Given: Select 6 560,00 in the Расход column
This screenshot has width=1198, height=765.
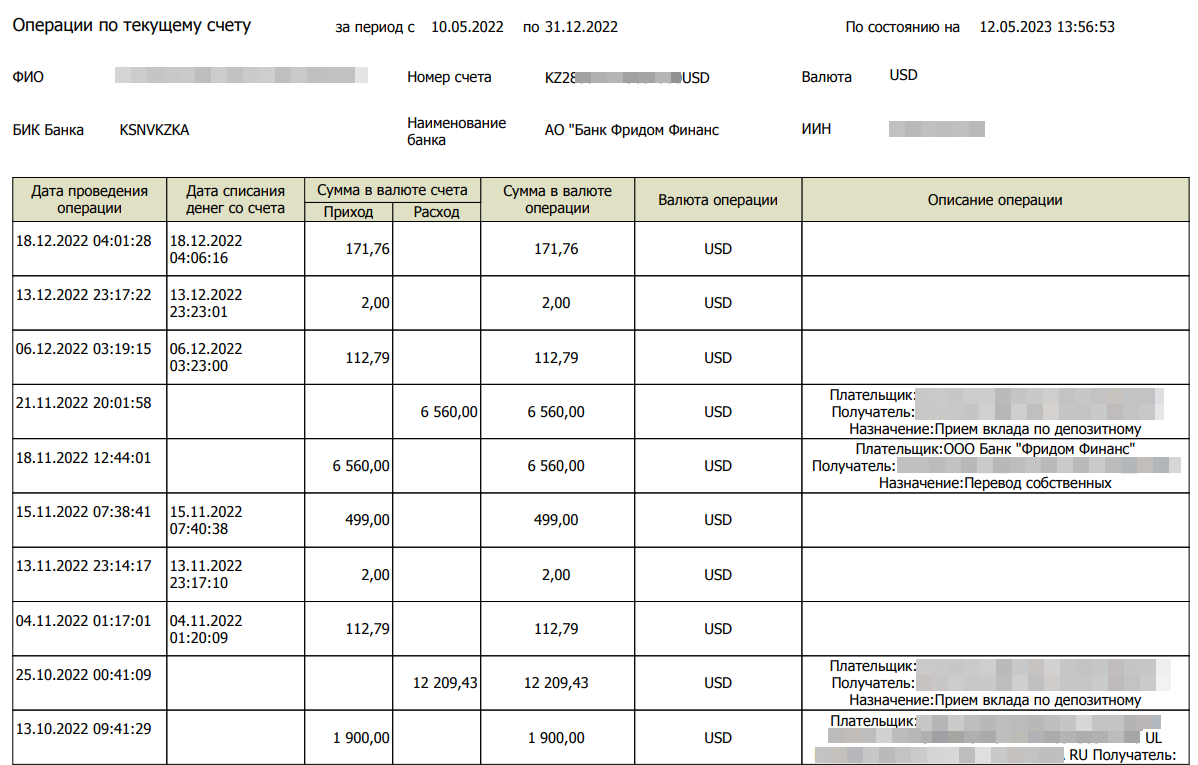Looking at the screenshot, I should pyautogui.click(x=449, y=413).
